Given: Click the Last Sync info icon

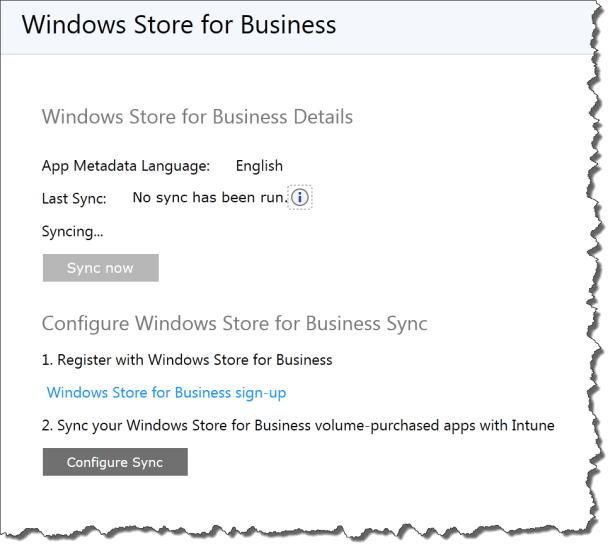Looking at the screenshot, I should pos(300,197).
